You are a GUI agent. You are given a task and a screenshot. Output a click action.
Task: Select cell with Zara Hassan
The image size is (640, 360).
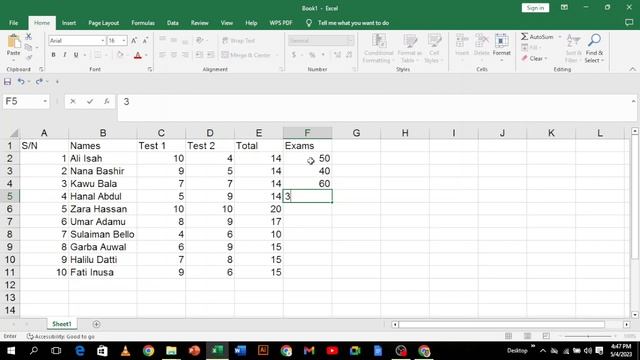(103, 209)
